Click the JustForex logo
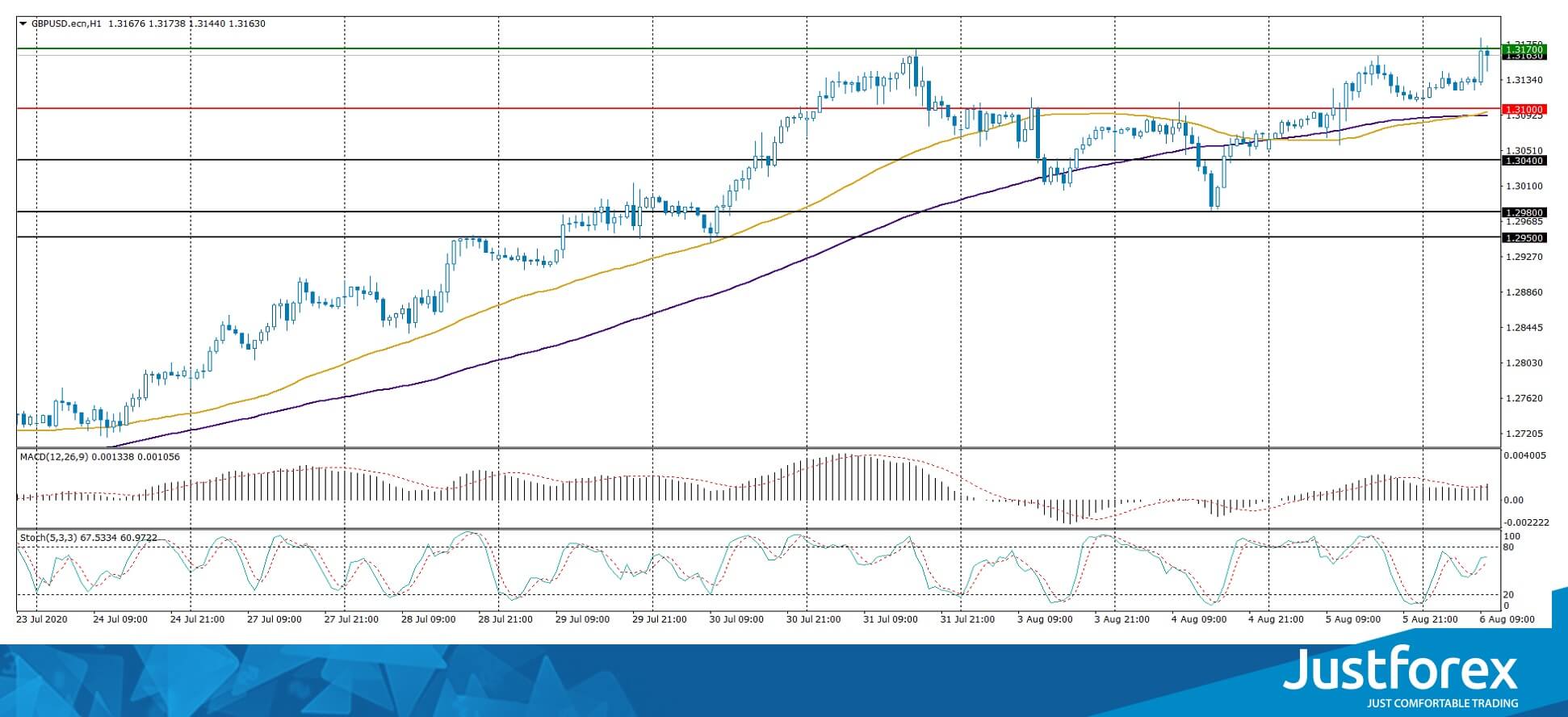The height and width of the screenshot is (717, 1568). click(x=1401, y=670)
